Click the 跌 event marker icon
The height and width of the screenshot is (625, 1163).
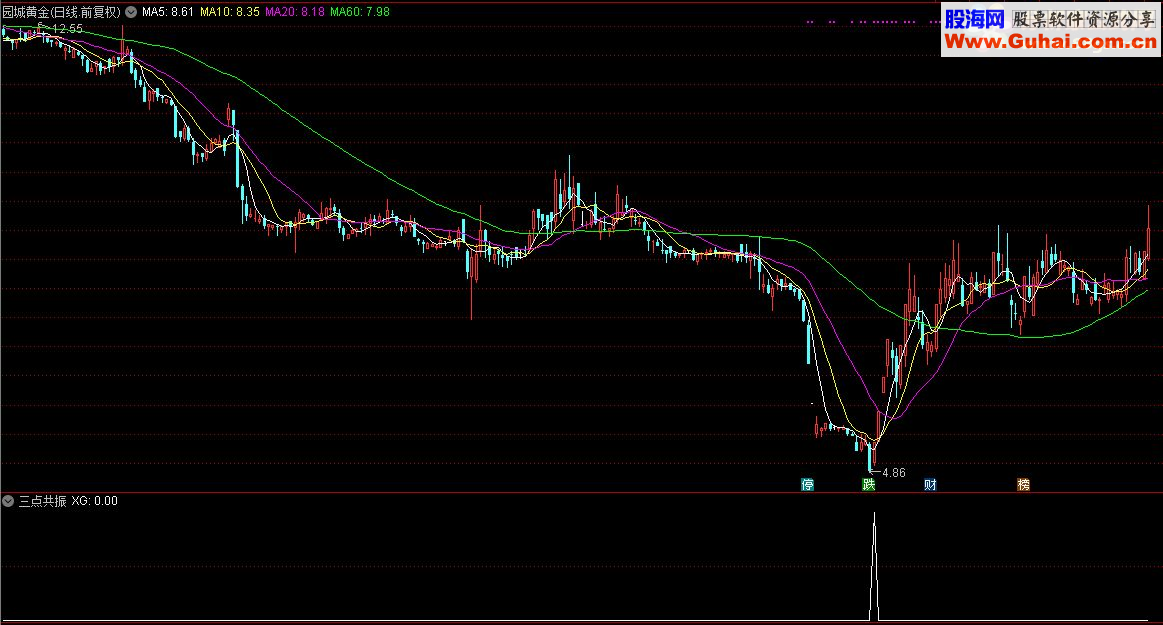869,485
